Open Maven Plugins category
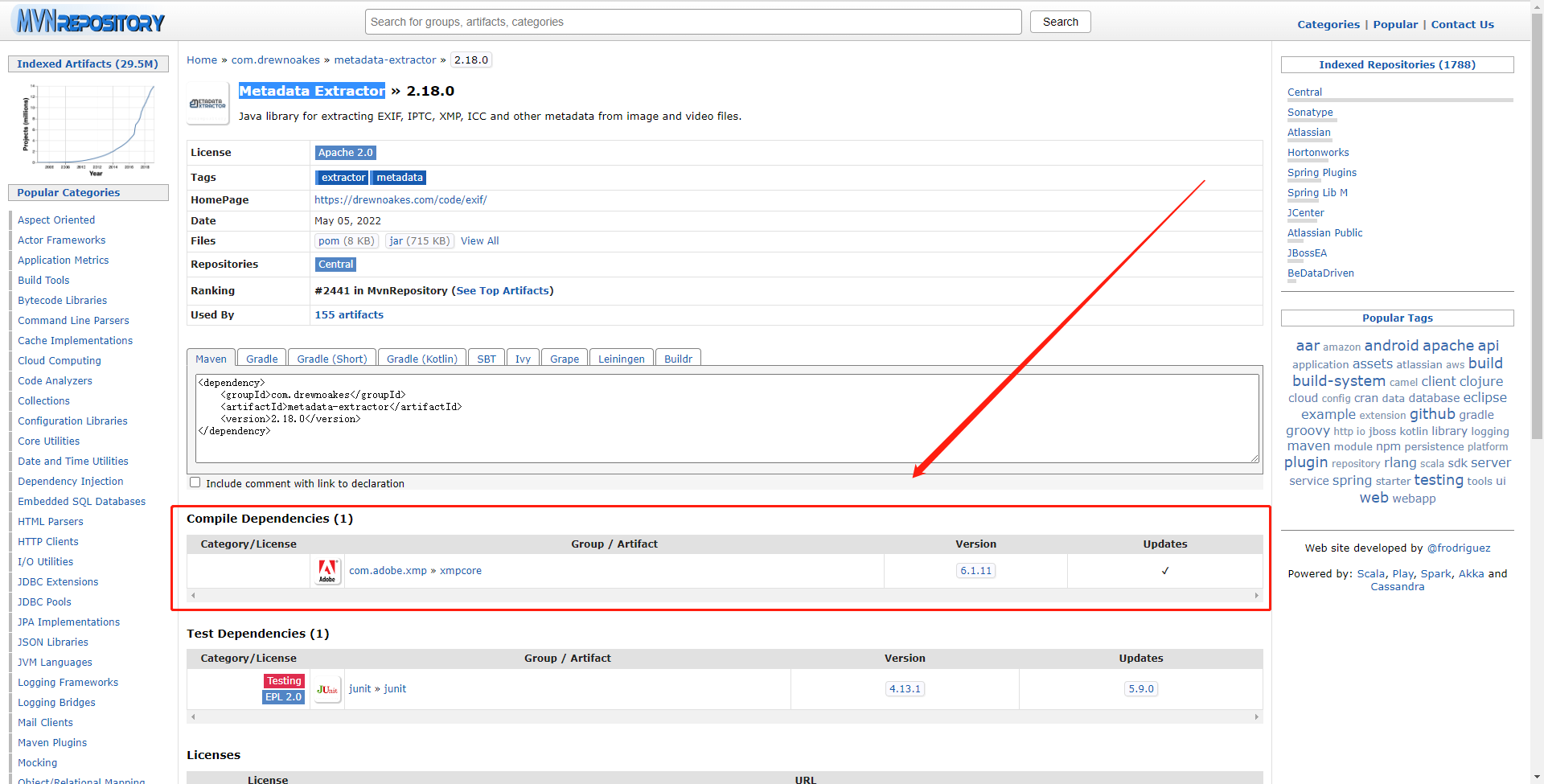The height and width of the screenshot is (784, 1544). point(52,743)
